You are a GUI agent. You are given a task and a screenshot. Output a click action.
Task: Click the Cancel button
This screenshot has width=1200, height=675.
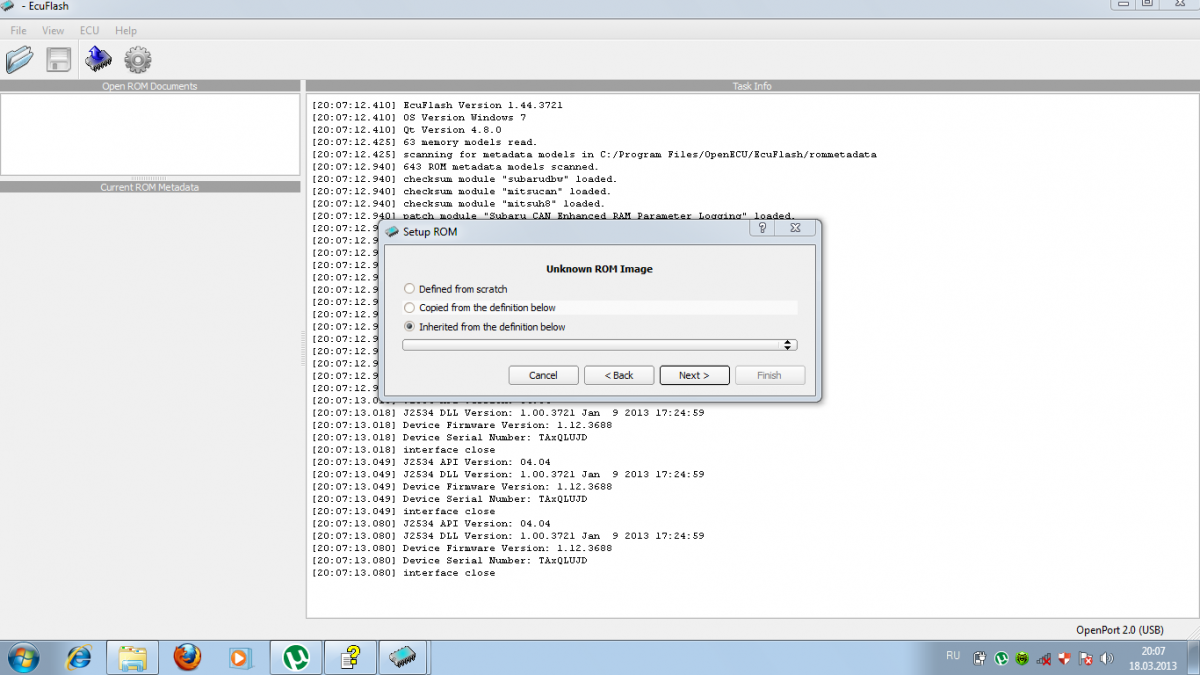[x=543, y=375]
